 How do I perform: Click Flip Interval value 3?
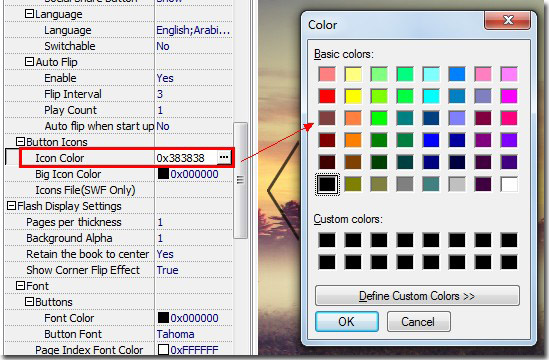(160, 94)
